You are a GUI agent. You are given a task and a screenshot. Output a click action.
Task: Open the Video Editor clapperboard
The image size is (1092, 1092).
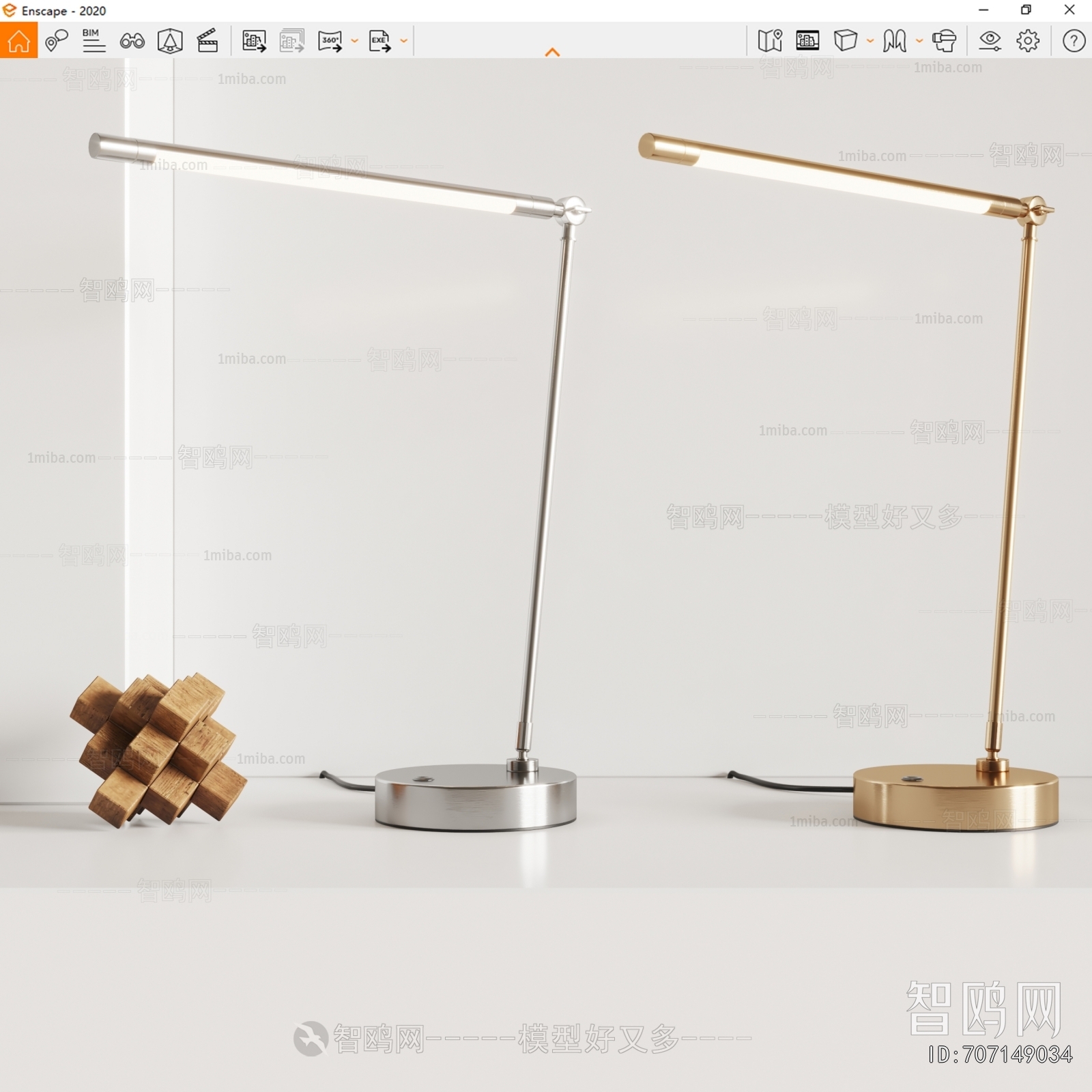coord(207,41)
